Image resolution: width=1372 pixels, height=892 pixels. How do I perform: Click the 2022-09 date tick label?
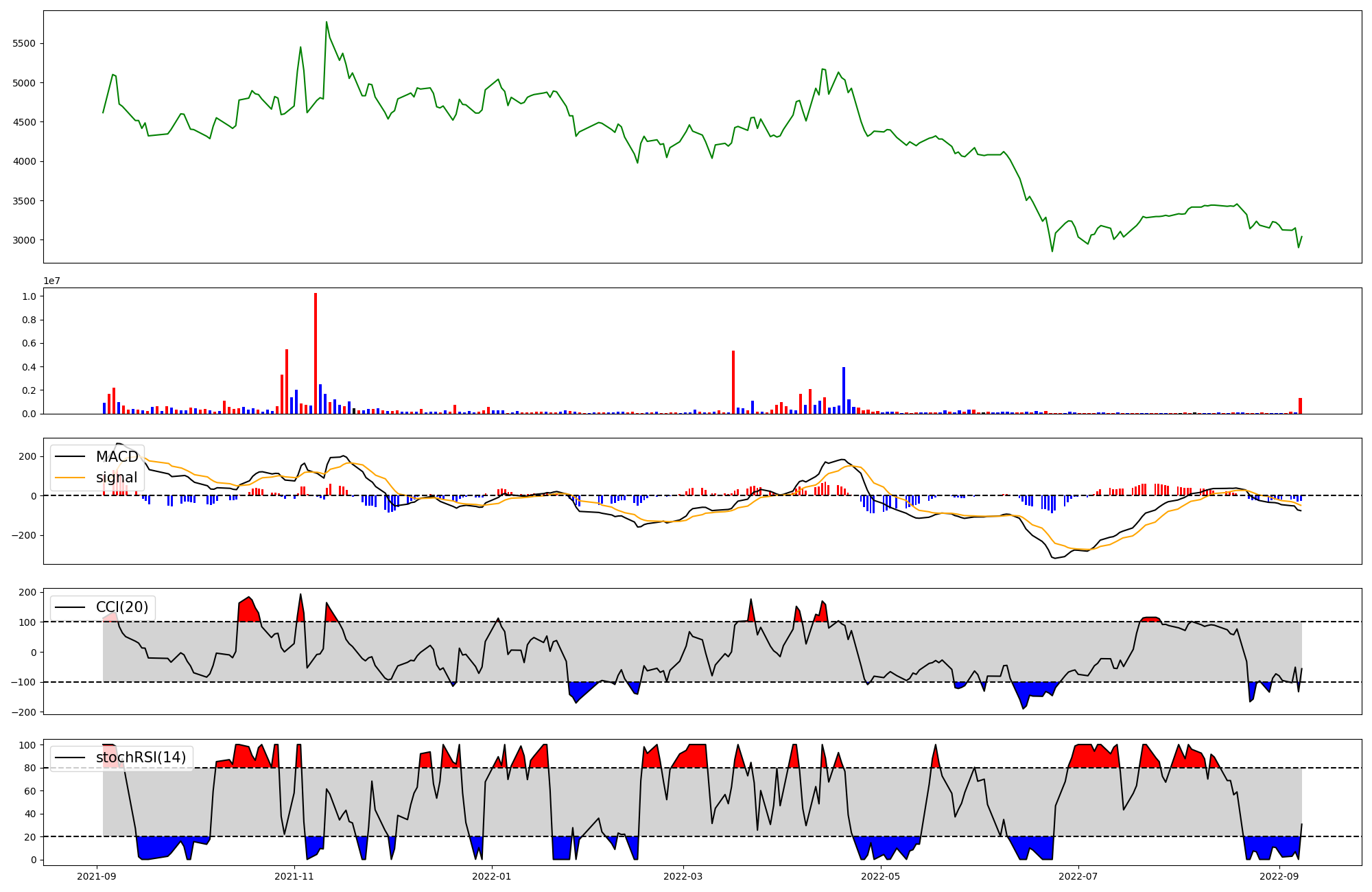[1279, 876]
